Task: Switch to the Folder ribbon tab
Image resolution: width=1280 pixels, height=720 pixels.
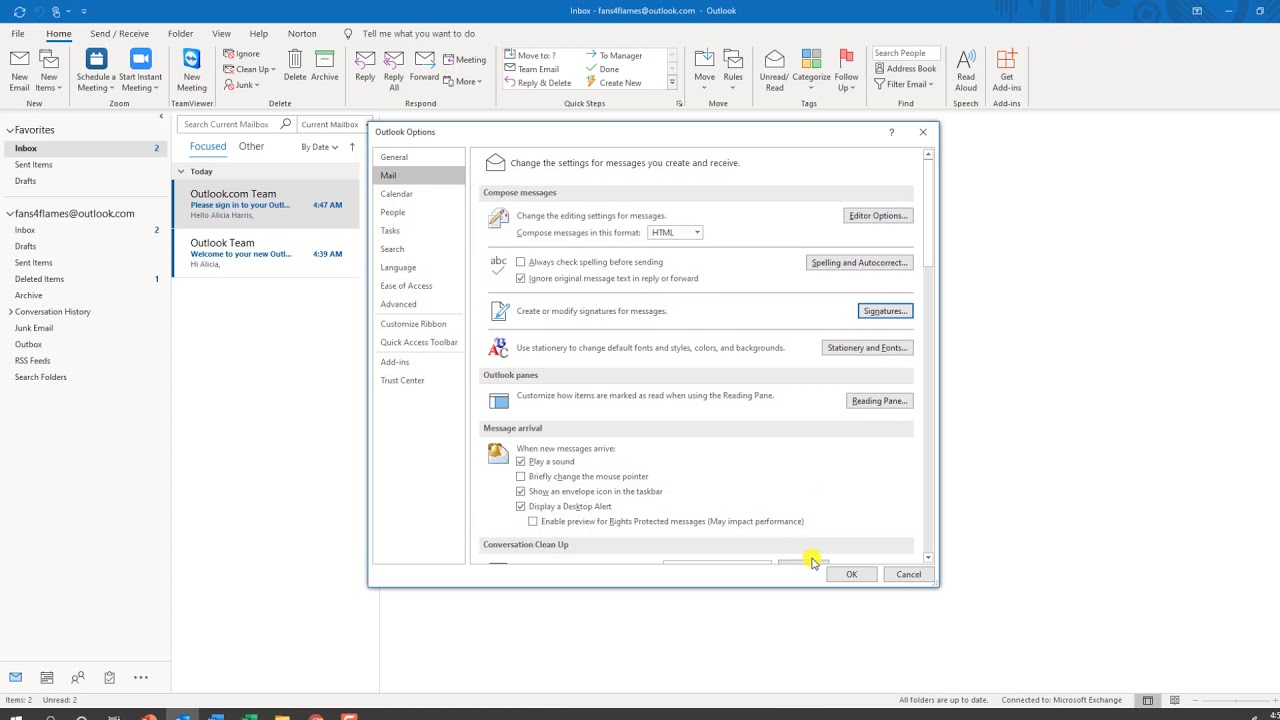Action: pyautogui.click(x=180, y=33)
